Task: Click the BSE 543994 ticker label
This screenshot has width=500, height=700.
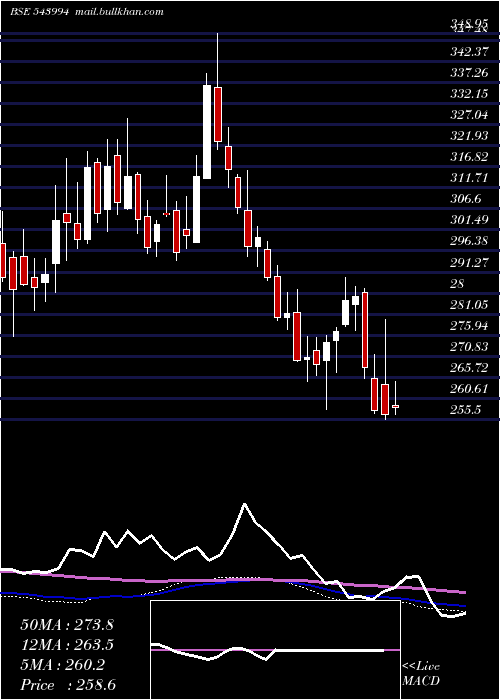Action: coord(39,12)
